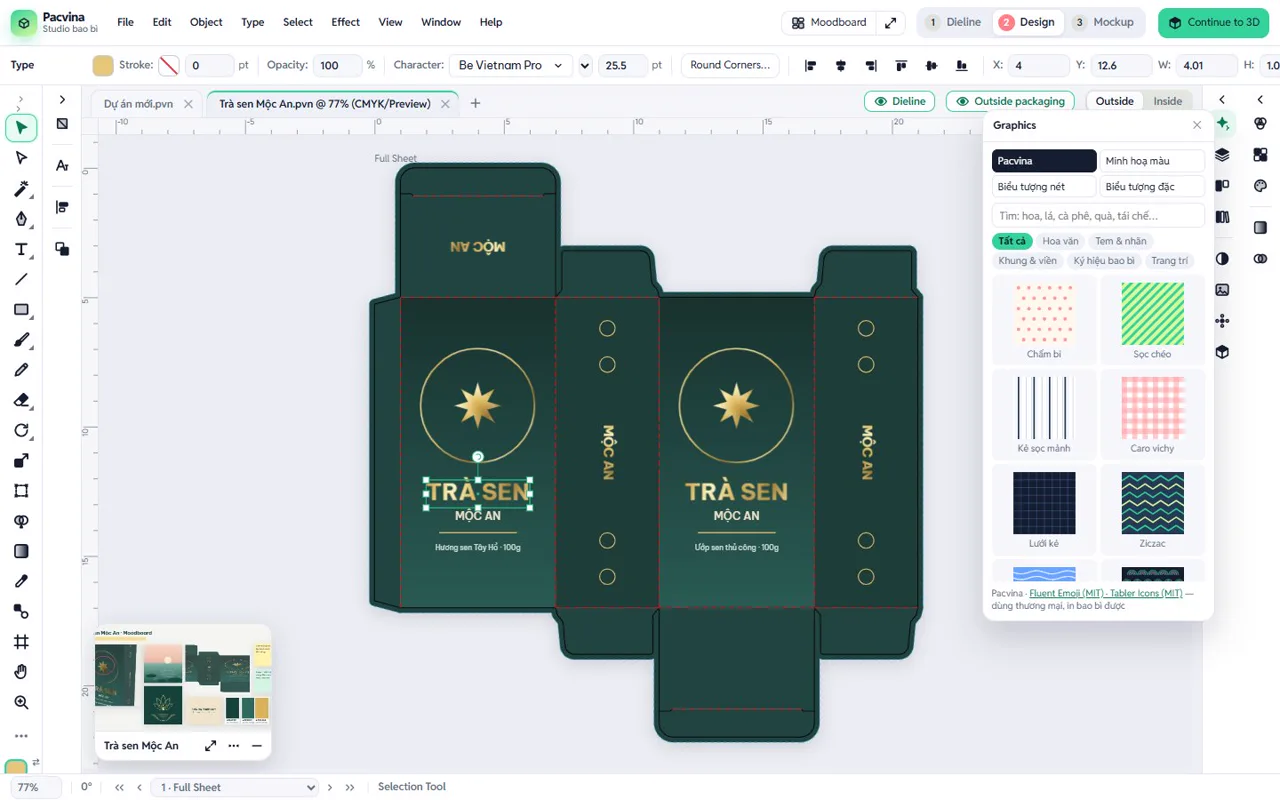
Task: Select the Hoa văn filter chip
Action: (x=1060, y=241)
